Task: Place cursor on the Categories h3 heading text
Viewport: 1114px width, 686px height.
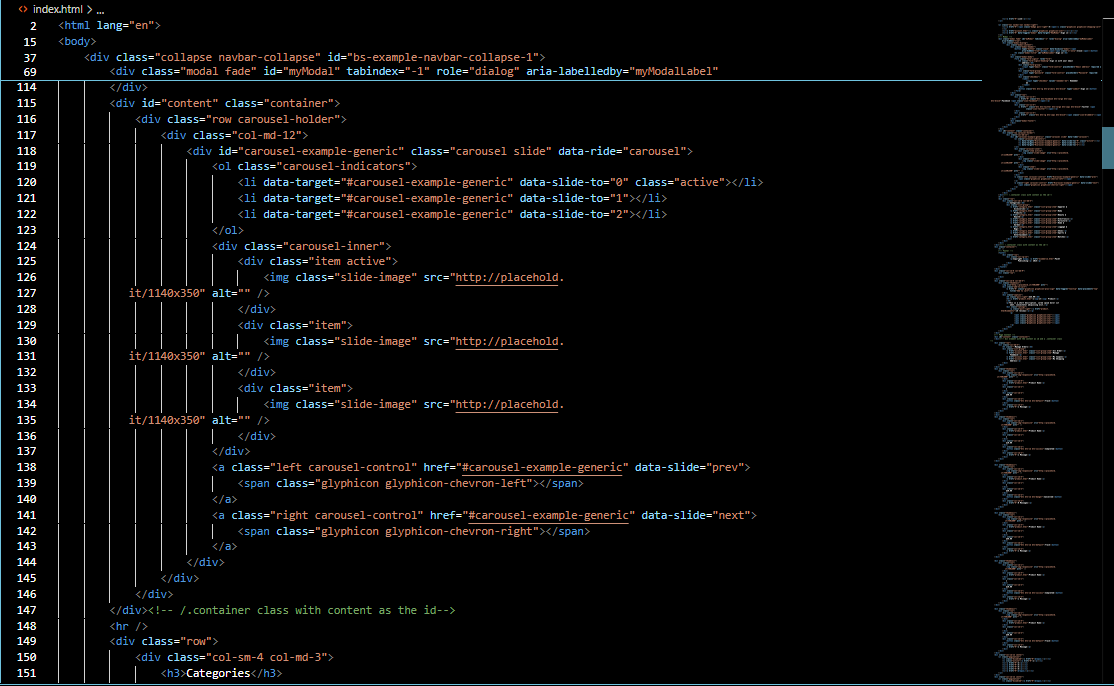Action: tap(217, 674)
